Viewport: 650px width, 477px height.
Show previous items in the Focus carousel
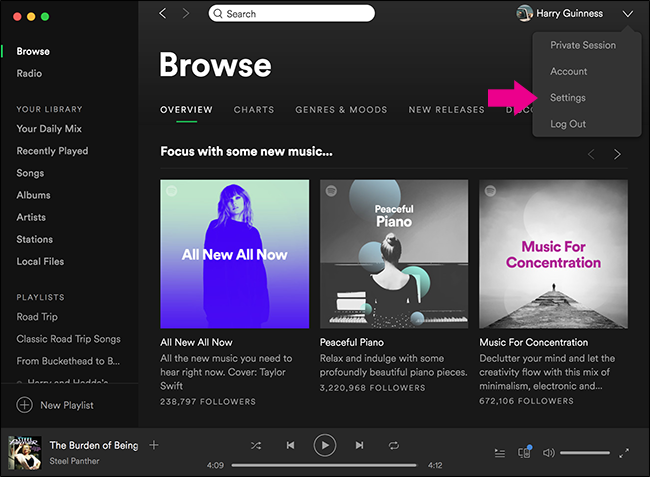click(591, 155)
